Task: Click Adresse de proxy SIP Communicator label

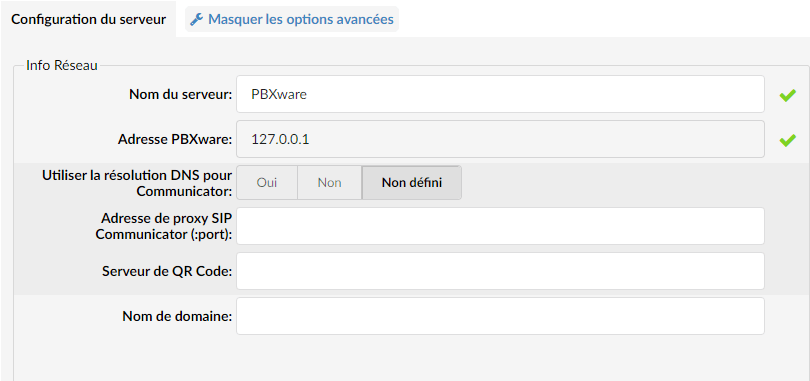Action: [164, 226]
